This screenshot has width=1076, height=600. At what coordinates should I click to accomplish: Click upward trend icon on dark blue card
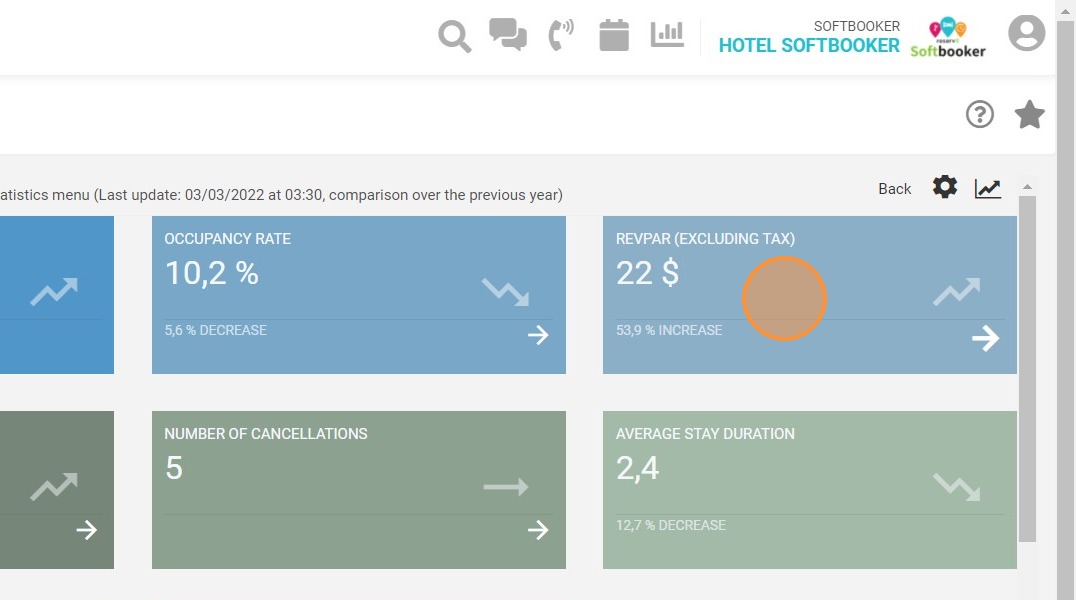tap(54, 292)
